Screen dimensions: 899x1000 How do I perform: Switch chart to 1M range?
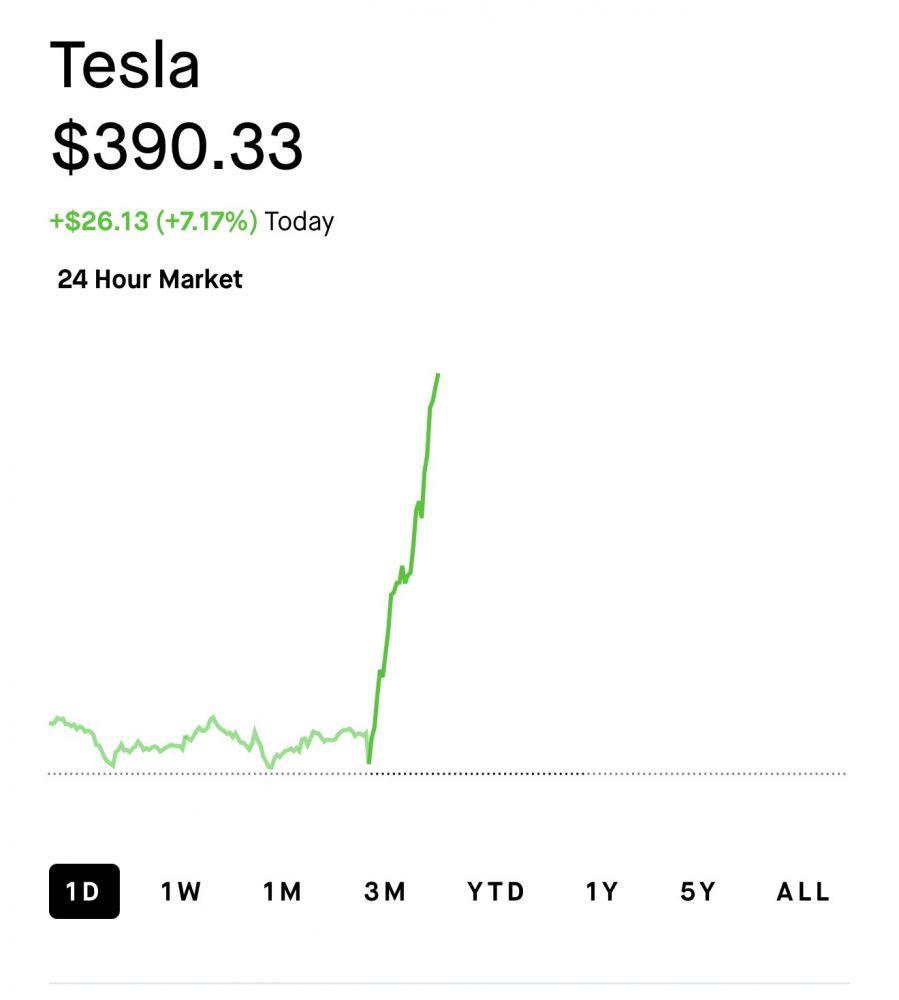pyautogui.click(x=282, y=891)
